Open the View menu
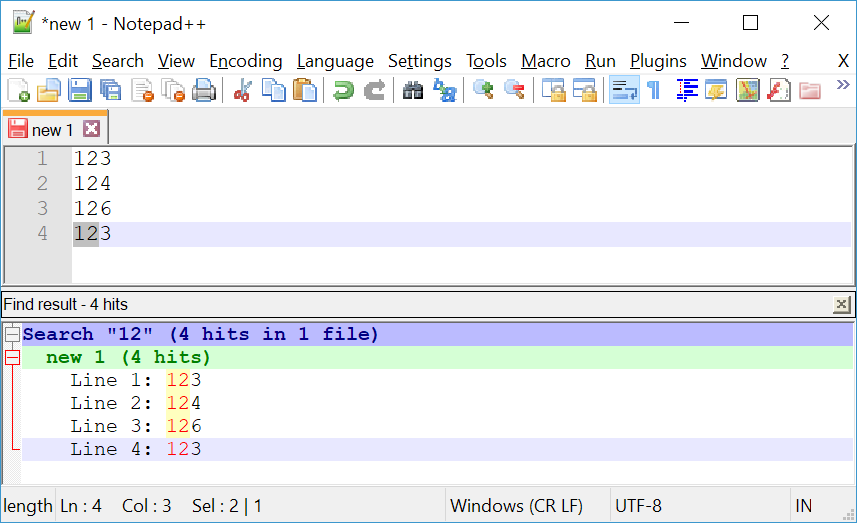This screenshot has width=857, height=523. (176, 61)
